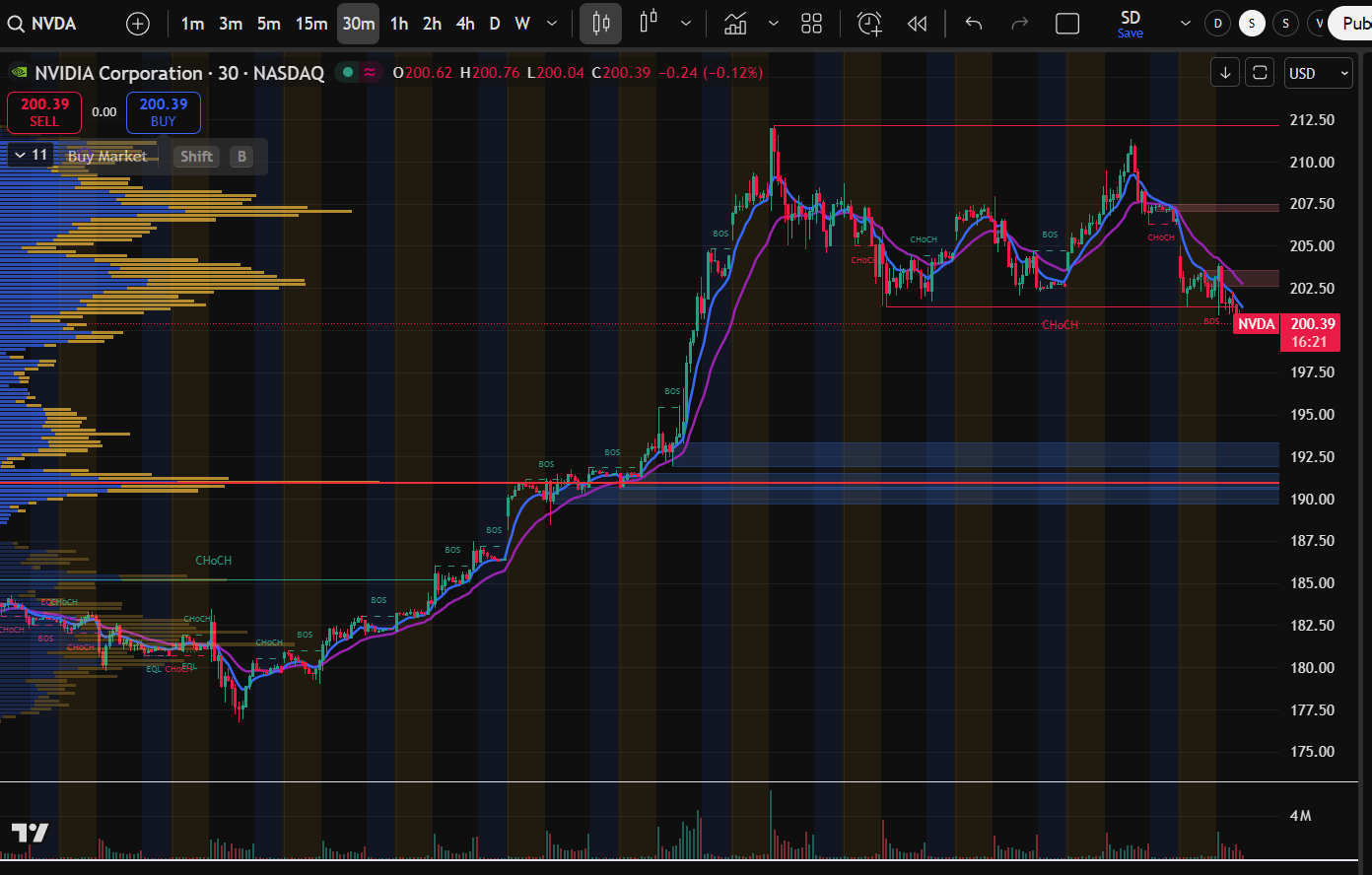This screenshot has height=875, width=1372.
Task: Expand the layout name dropdown arrow
Action: pos(1185,24)
